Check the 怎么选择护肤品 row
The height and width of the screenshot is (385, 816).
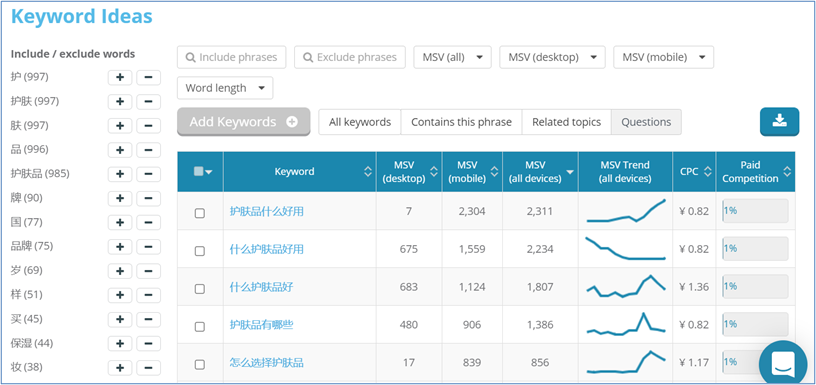click(x=199, y=365)
